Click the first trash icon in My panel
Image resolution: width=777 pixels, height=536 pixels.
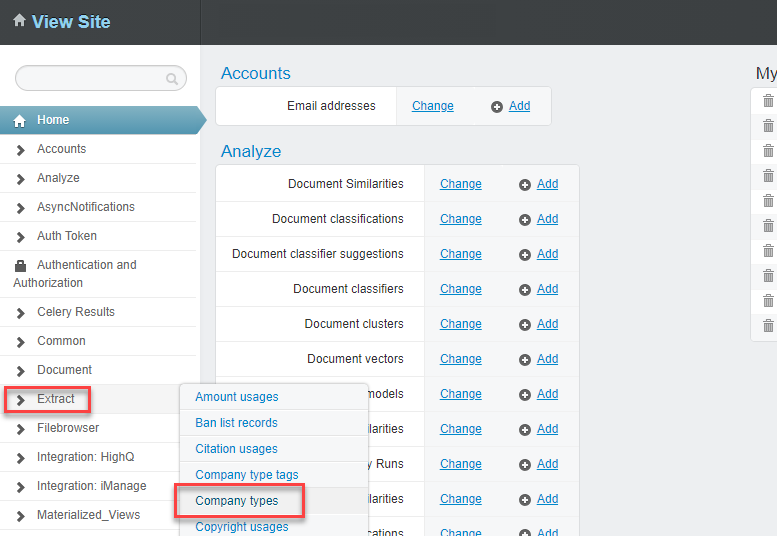pyautogui.click(x=768, y=101)
